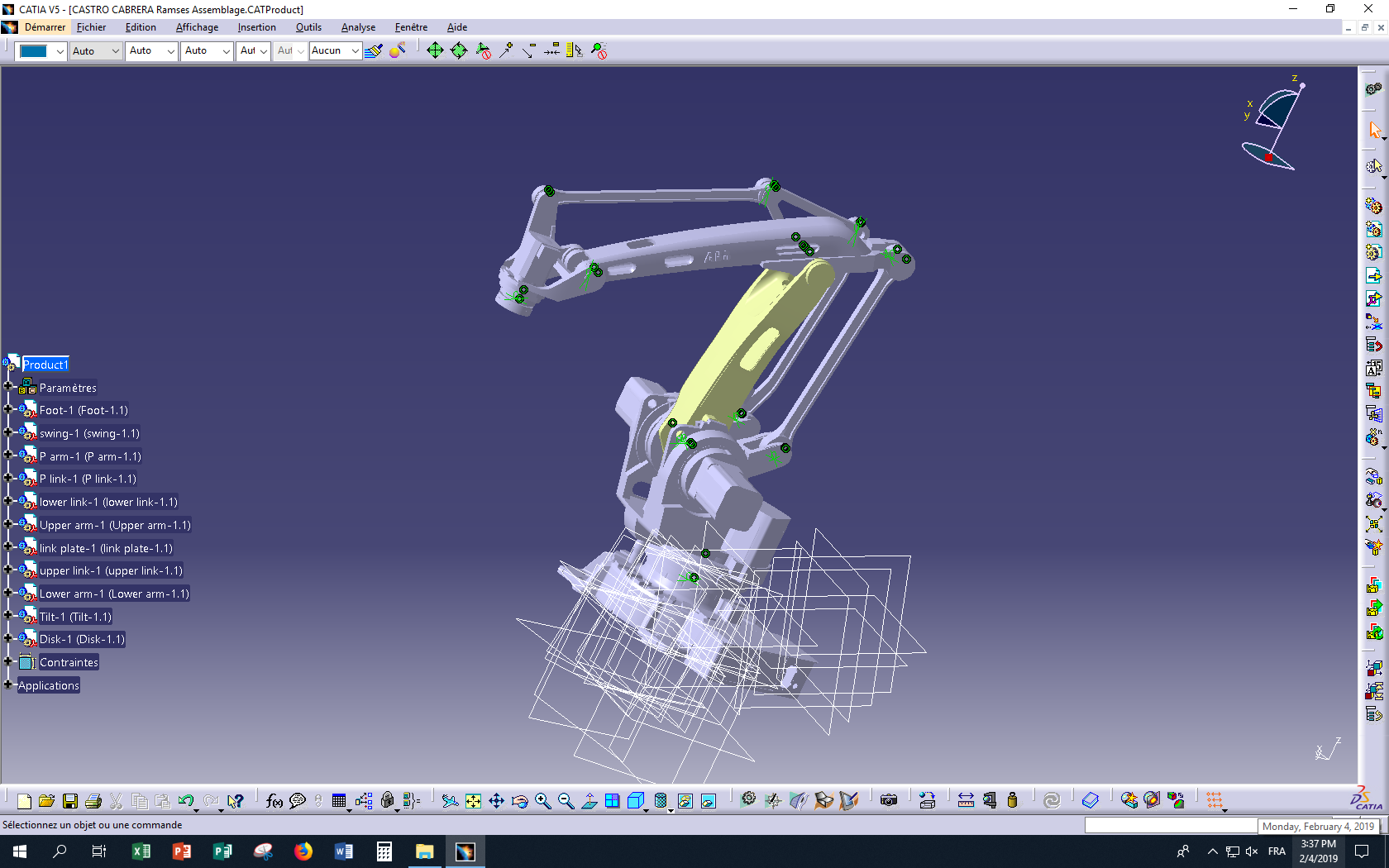The width and height of the screenshot is (1389, 868).
Task: Select Tilt-1 in the tree
Action: point(75,617)
